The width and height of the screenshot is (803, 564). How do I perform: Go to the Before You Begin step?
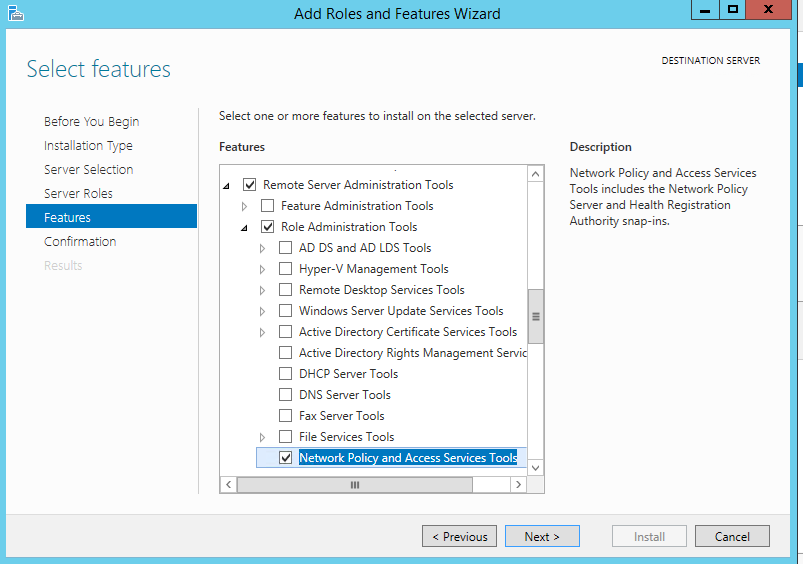coord(91,121)
